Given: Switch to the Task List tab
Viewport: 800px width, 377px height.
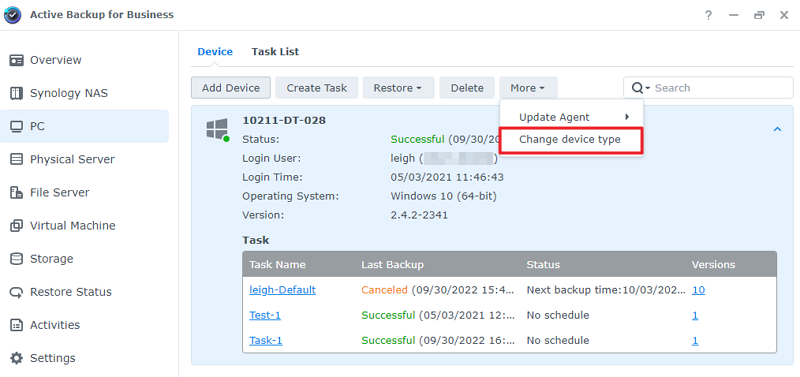Looking at the screenshot, I should pyautogui.click(x=275, y=52).
